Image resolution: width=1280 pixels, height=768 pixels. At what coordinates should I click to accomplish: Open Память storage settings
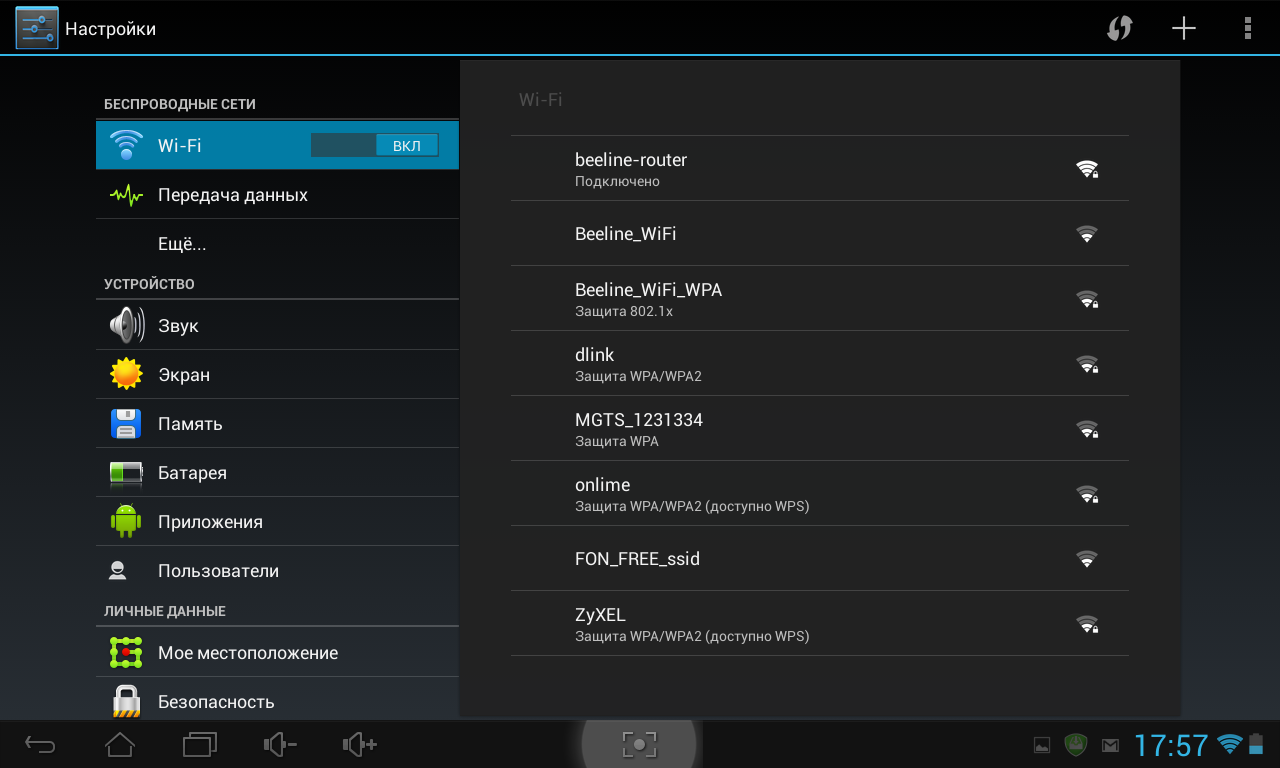[277, 424]
